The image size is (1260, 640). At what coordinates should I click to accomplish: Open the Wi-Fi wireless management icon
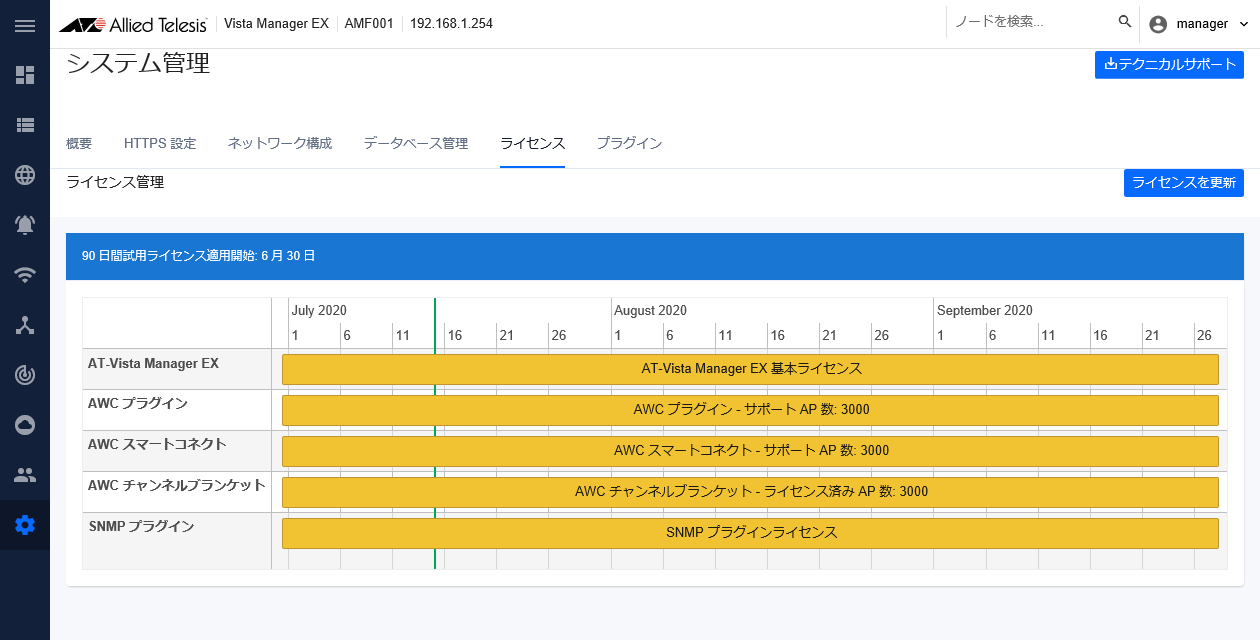click(25, 275)
